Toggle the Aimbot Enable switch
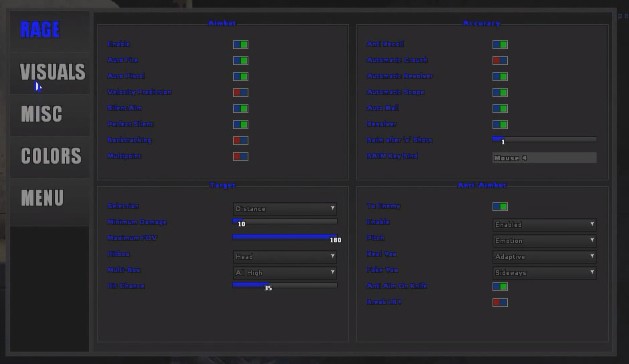This screenshot has height=364, width=629. coord(241,45)
